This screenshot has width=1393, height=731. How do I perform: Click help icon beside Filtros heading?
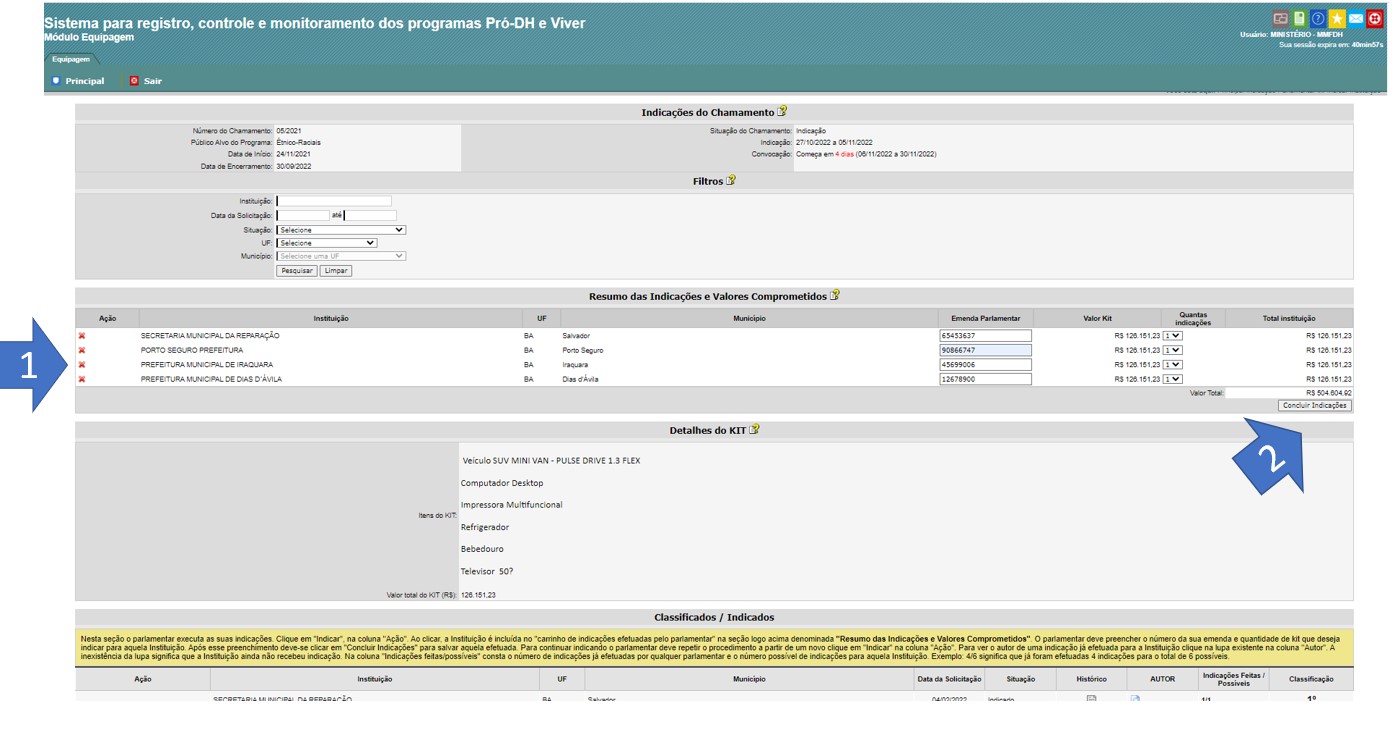pos(731,181)
